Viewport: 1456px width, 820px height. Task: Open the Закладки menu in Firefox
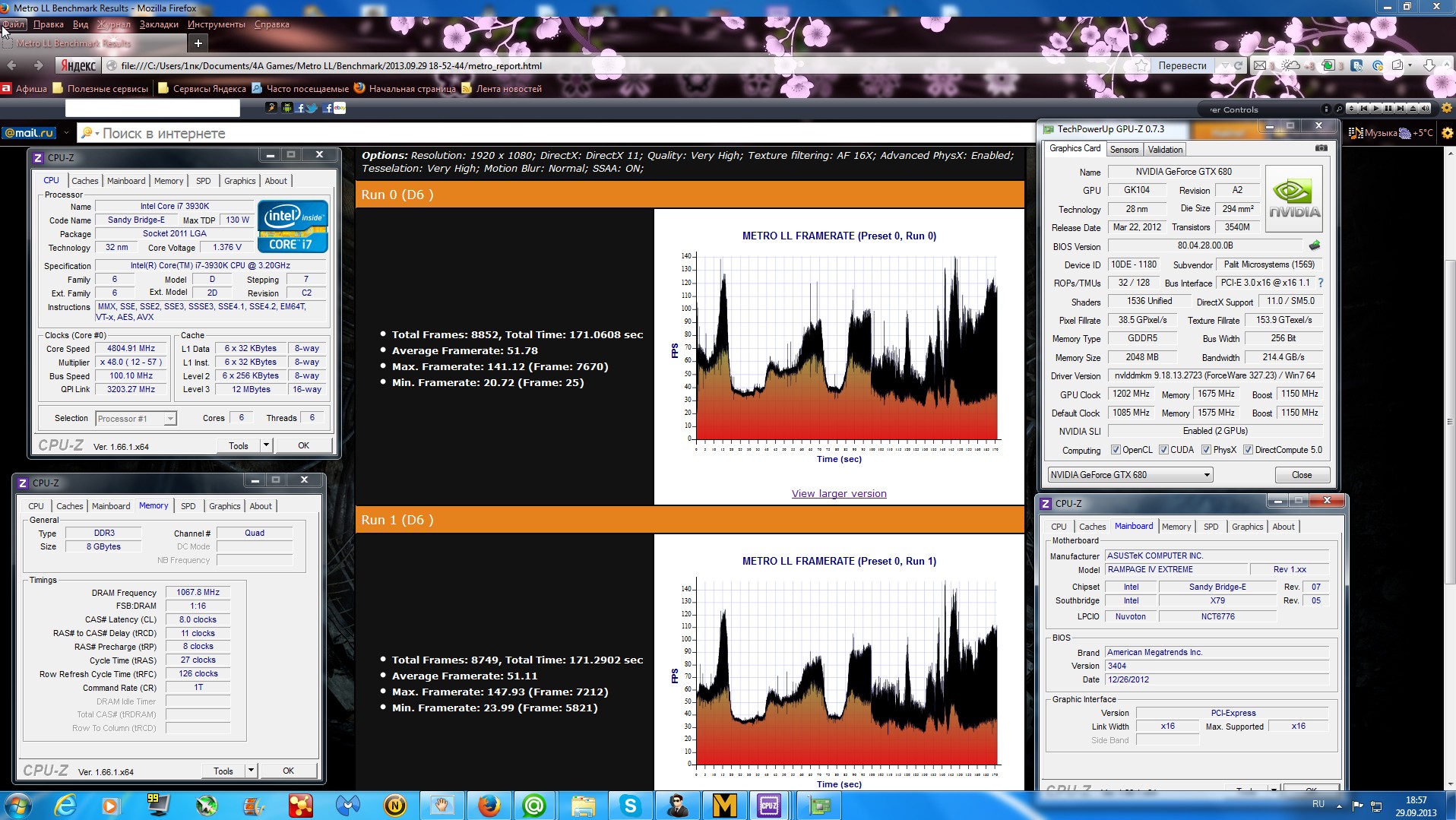point(159,24)
